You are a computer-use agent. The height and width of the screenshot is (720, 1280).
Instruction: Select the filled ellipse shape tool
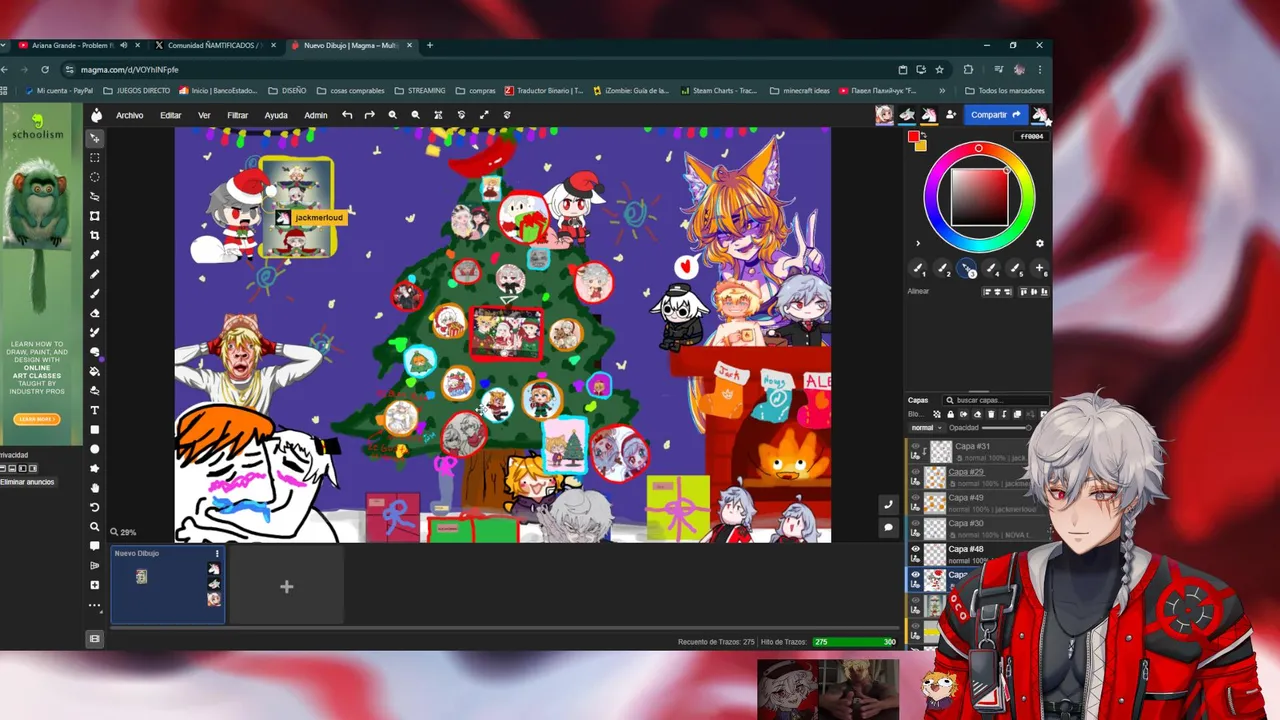point(95,449)
